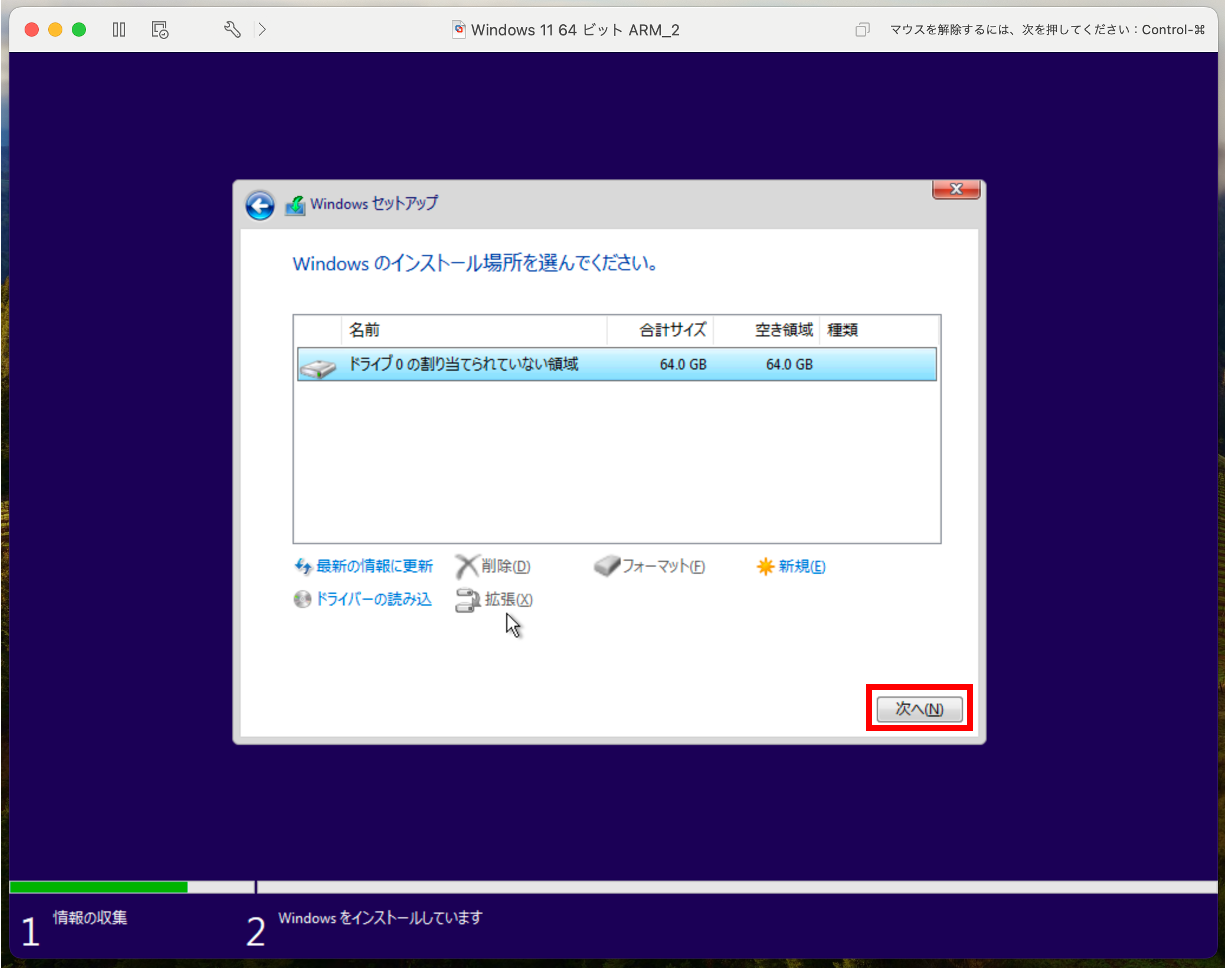Click the 新規(E) link

click(x=802, y=567)
